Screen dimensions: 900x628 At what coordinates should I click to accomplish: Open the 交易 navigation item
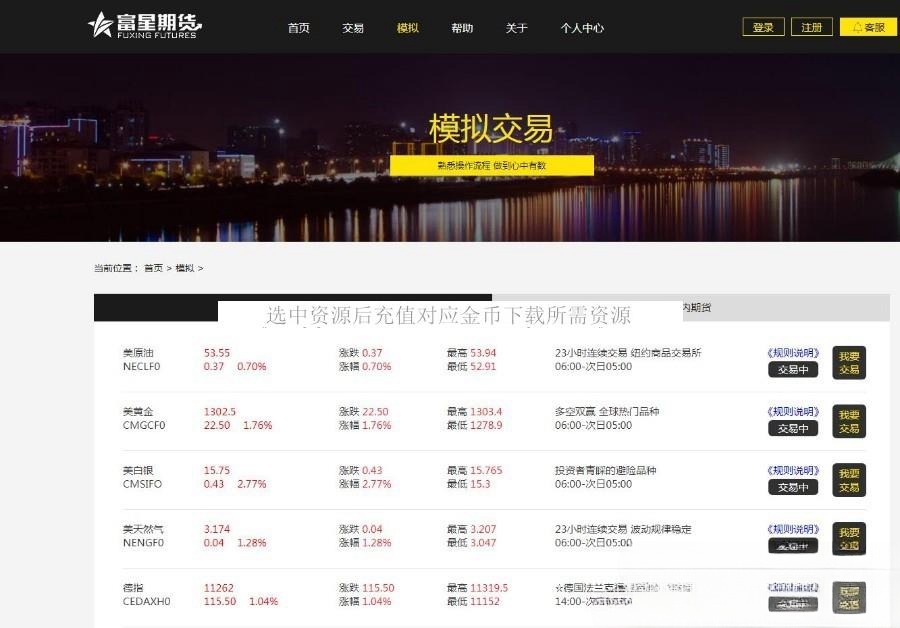pos(352,28)
